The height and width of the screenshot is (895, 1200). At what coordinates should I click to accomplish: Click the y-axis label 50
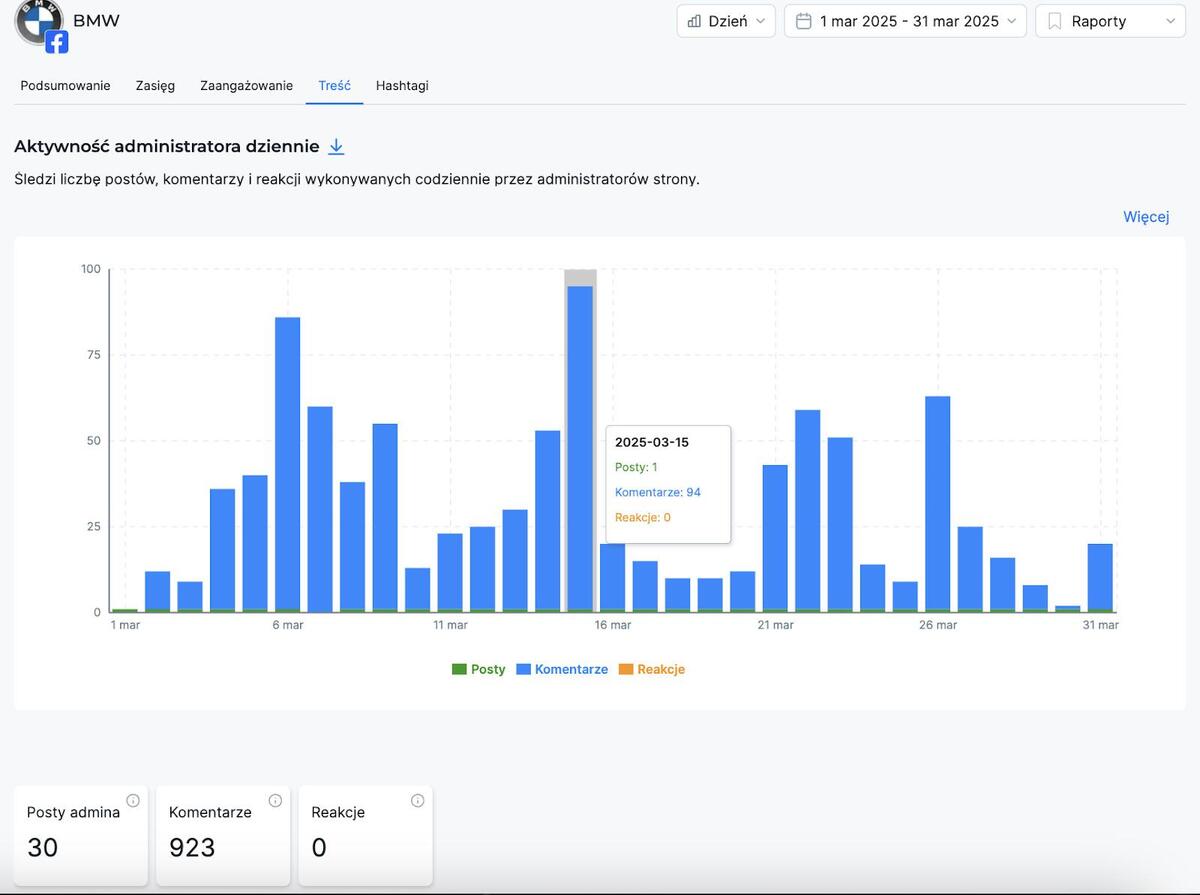(94, 441)
